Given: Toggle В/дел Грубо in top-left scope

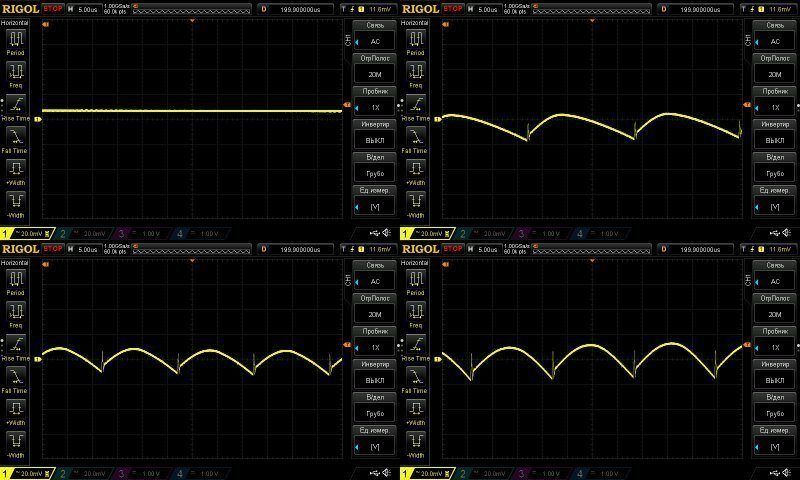Looking at the screenshot, I should coord(375,167).
